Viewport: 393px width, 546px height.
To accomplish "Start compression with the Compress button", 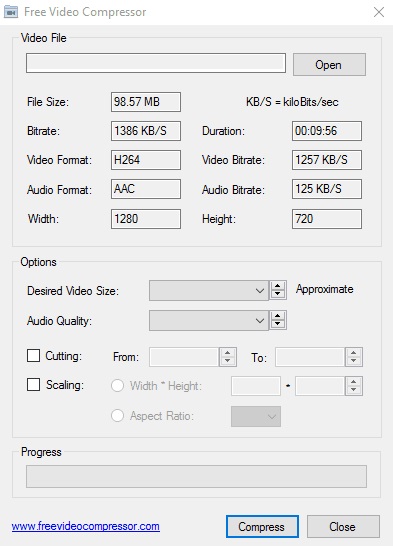I will [x=262, y=526].
